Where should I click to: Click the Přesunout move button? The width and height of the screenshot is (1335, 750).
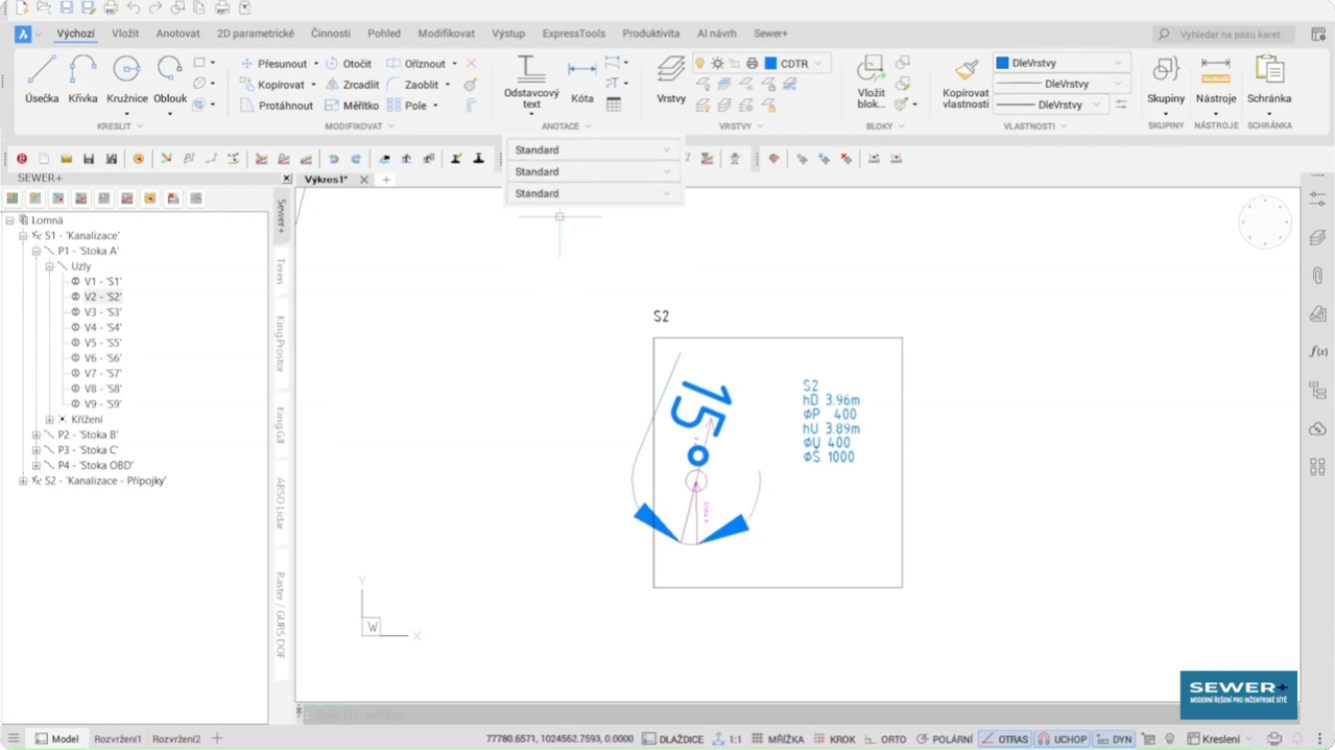[273, 63]
